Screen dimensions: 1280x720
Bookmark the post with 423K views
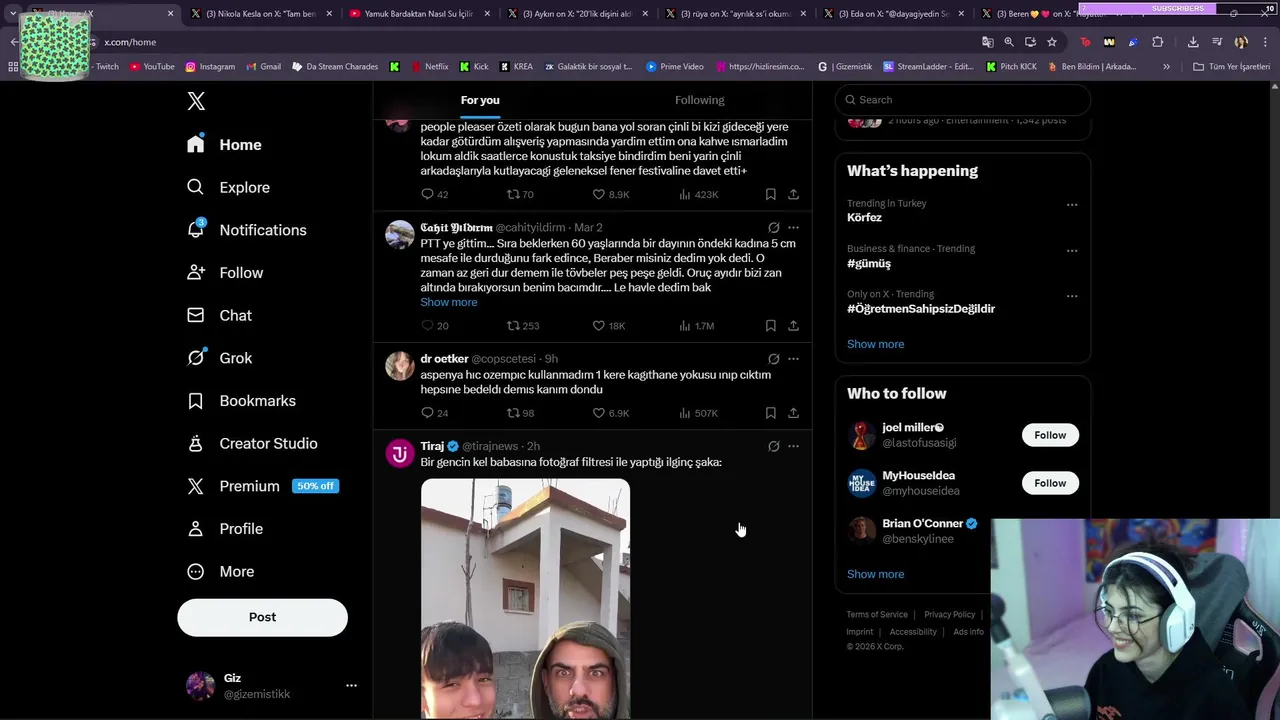pos(770,194)
